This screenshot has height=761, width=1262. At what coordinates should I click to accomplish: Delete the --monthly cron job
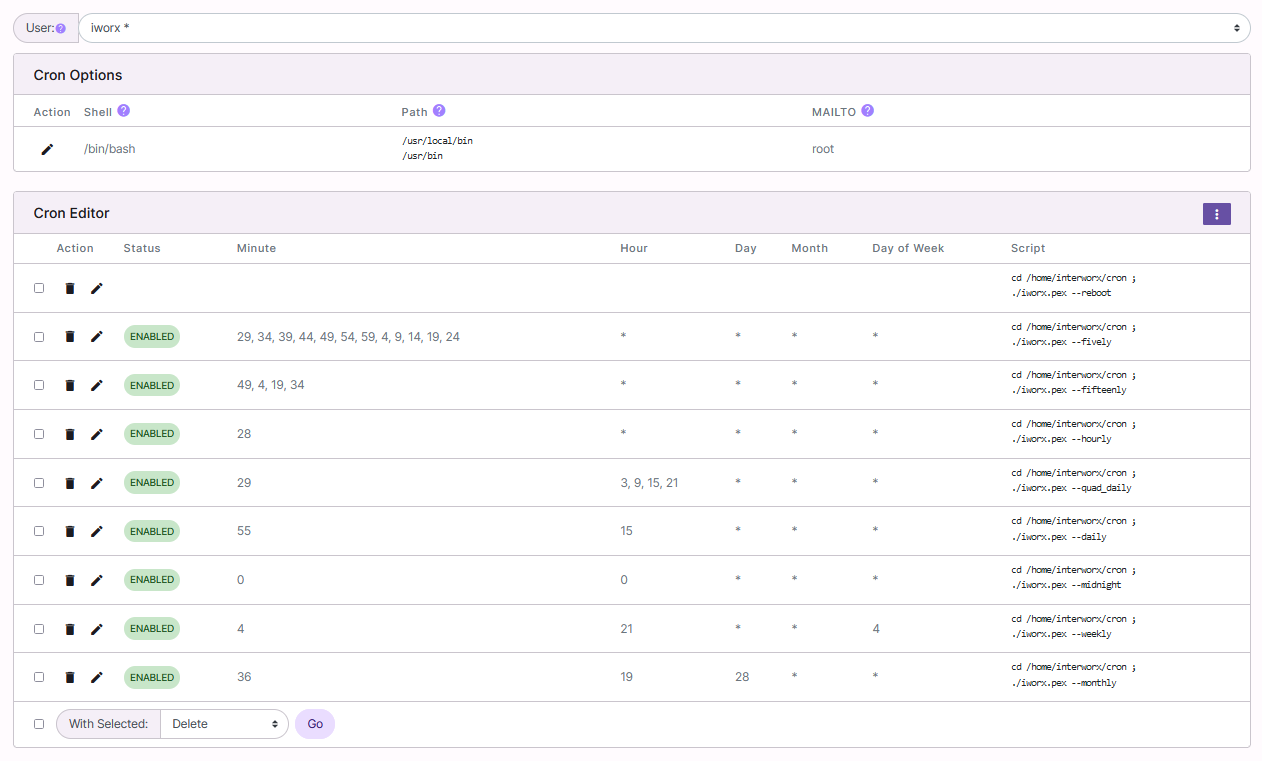click(x=70, y=677)
